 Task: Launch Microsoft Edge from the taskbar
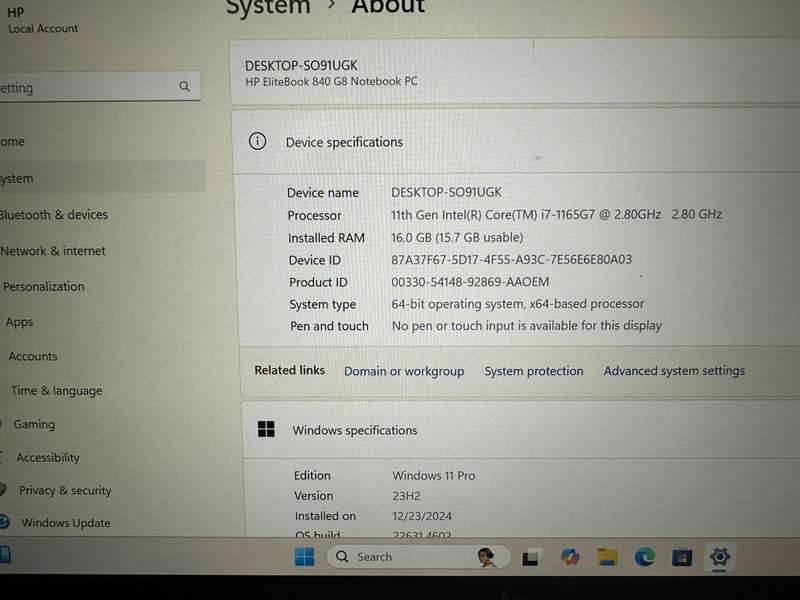click(x=644, y=557)
